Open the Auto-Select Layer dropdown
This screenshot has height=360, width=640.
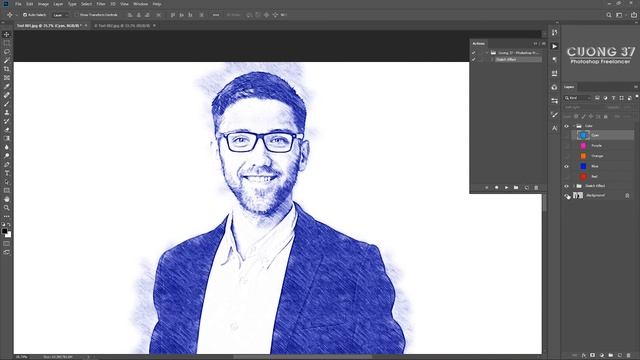pyautogui.click(x=60, y=15)
